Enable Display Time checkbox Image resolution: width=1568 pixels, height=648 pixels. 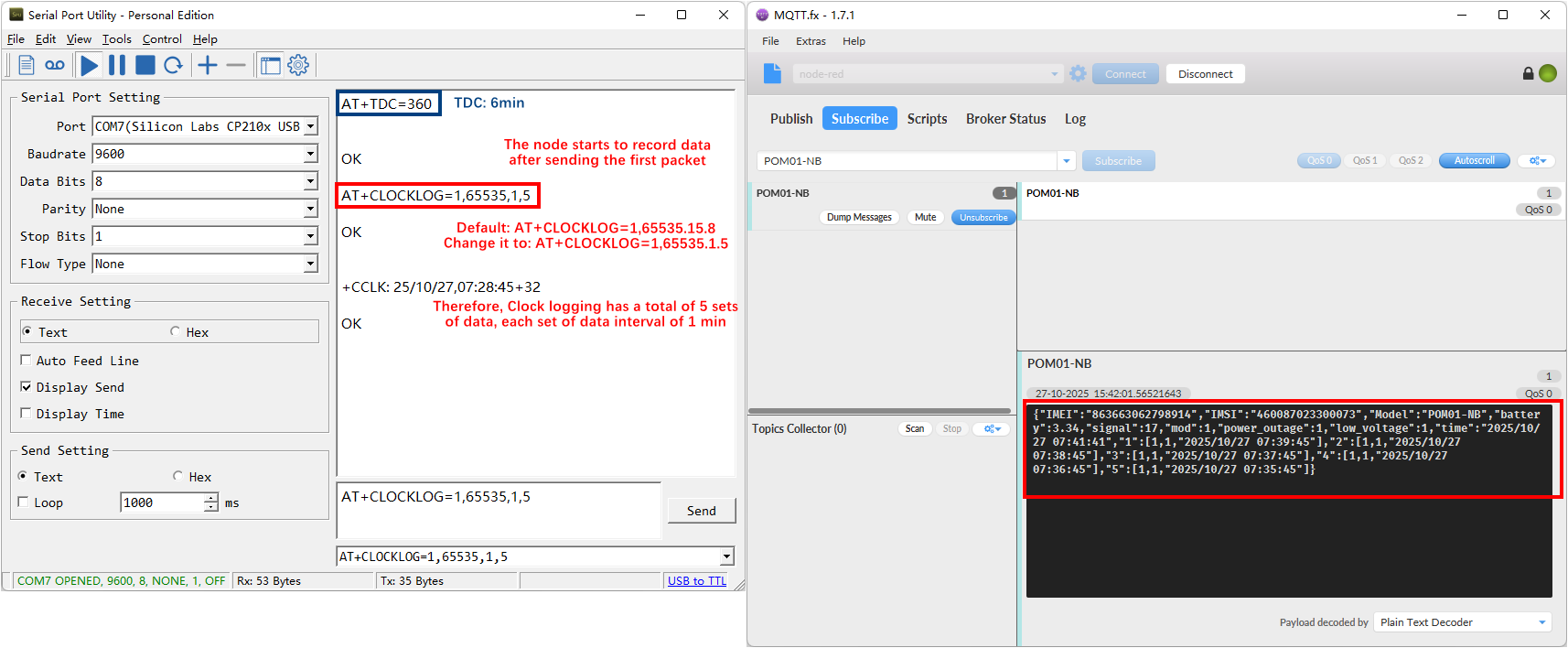[26, 413]
